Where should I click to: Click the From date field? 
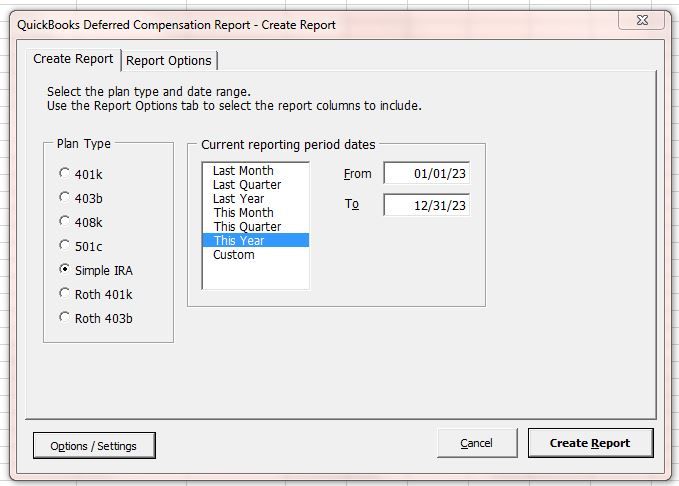[x=427, y=174]
